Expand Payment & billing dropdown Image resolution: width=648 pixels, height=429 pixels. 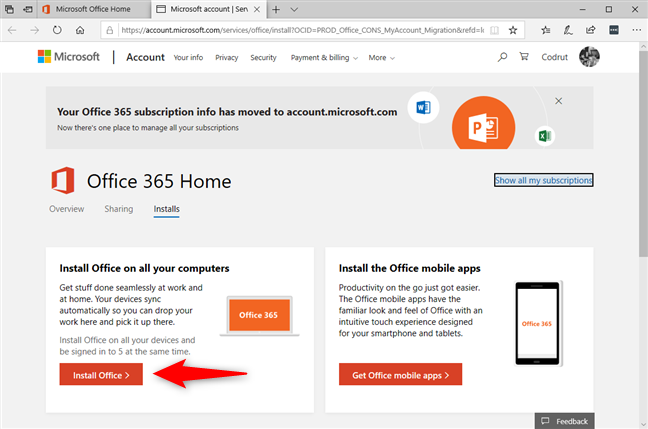324,57
